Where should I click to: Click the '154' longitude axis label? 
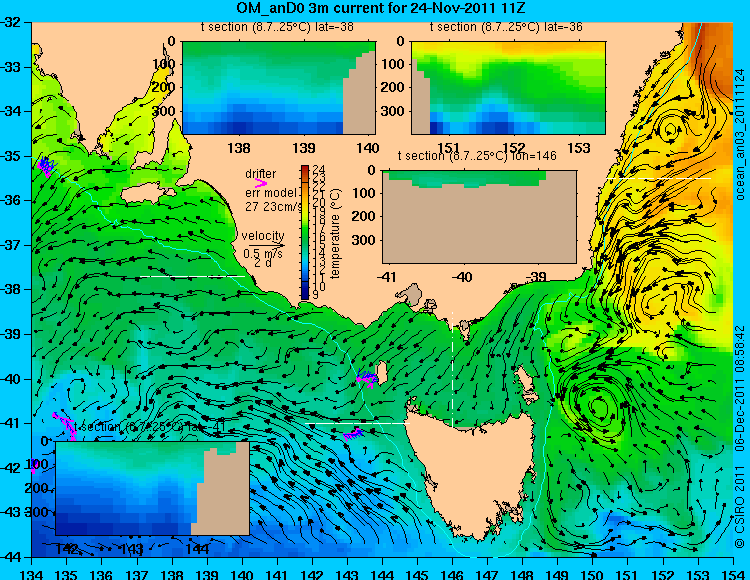733,574
